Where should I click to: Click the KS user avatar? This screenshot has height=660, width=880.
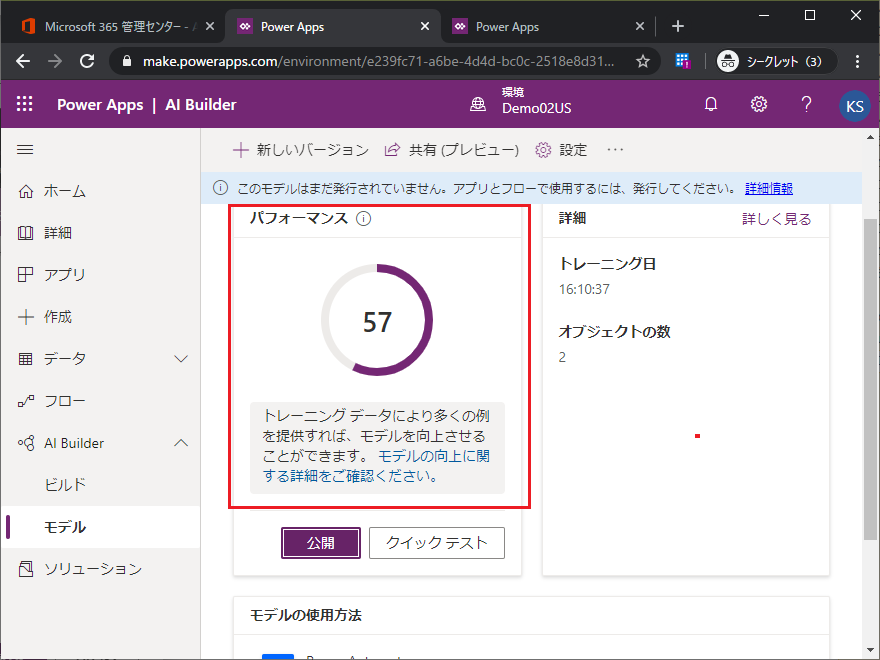click(854, 106)
